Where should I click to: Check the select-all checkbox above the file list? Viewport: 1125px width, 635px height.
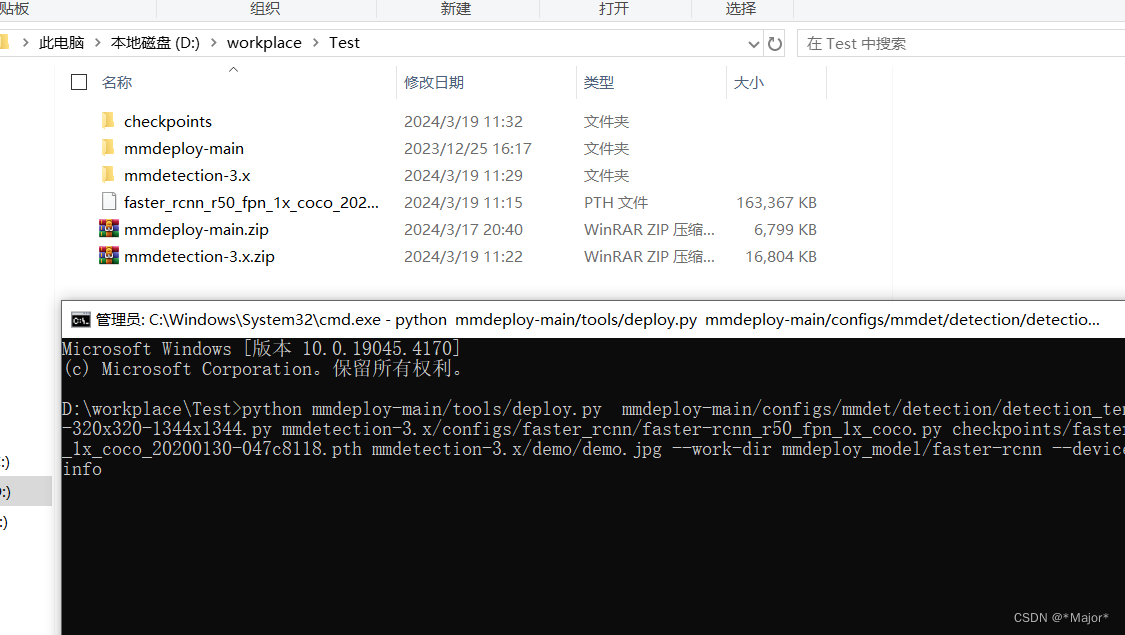point(79,83)
